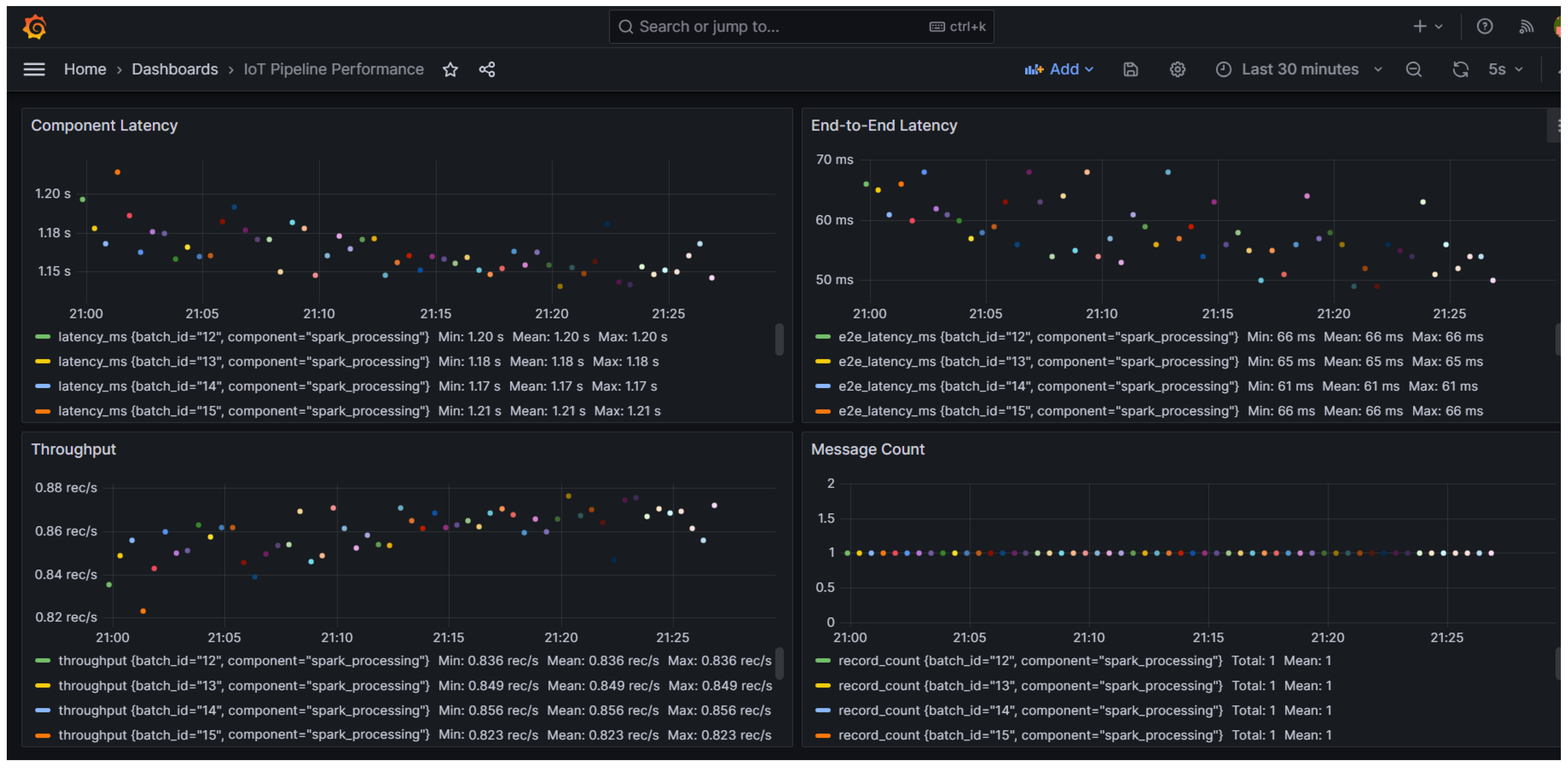Toggle throughput batch_id 15 legend series
This screenshot has width=1568, height=769.
tap(244, 735)
